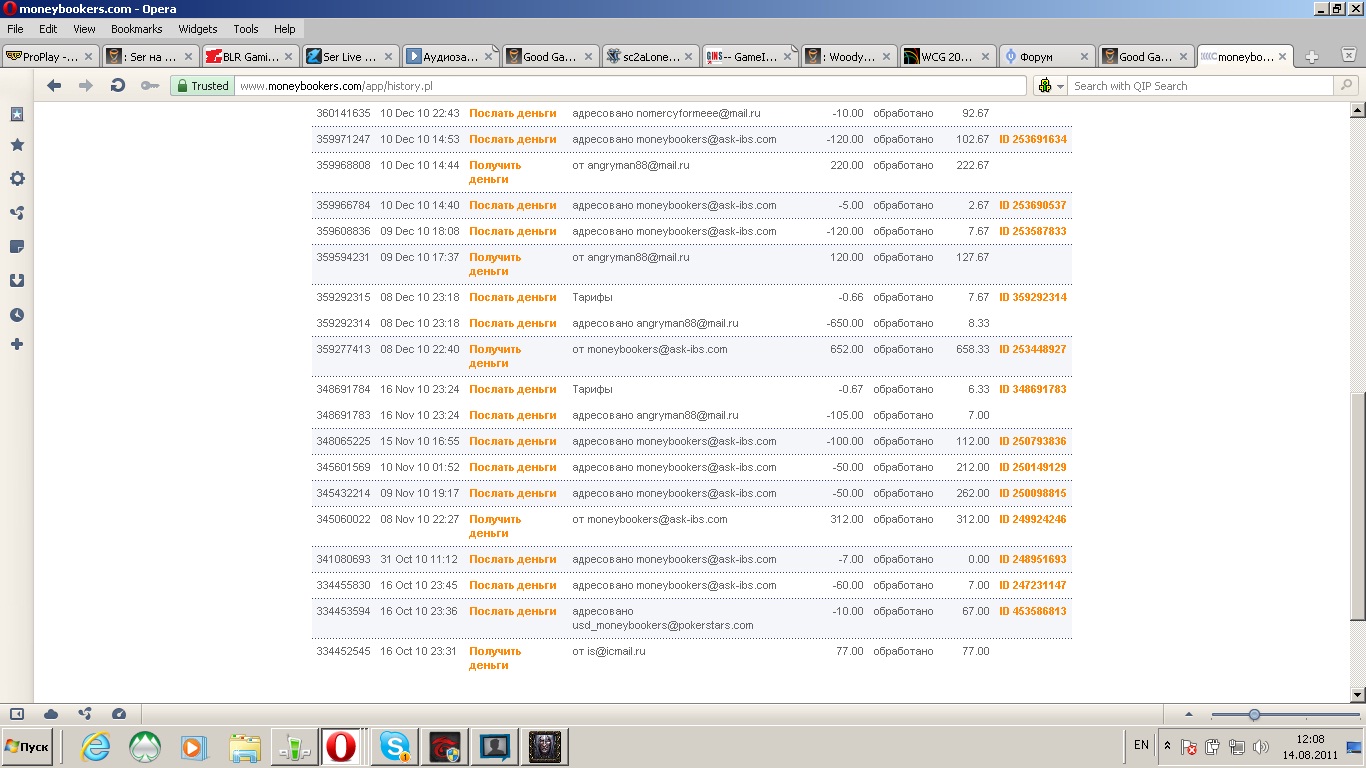Open the ID 253691634 link

(x=1033, y=139)
